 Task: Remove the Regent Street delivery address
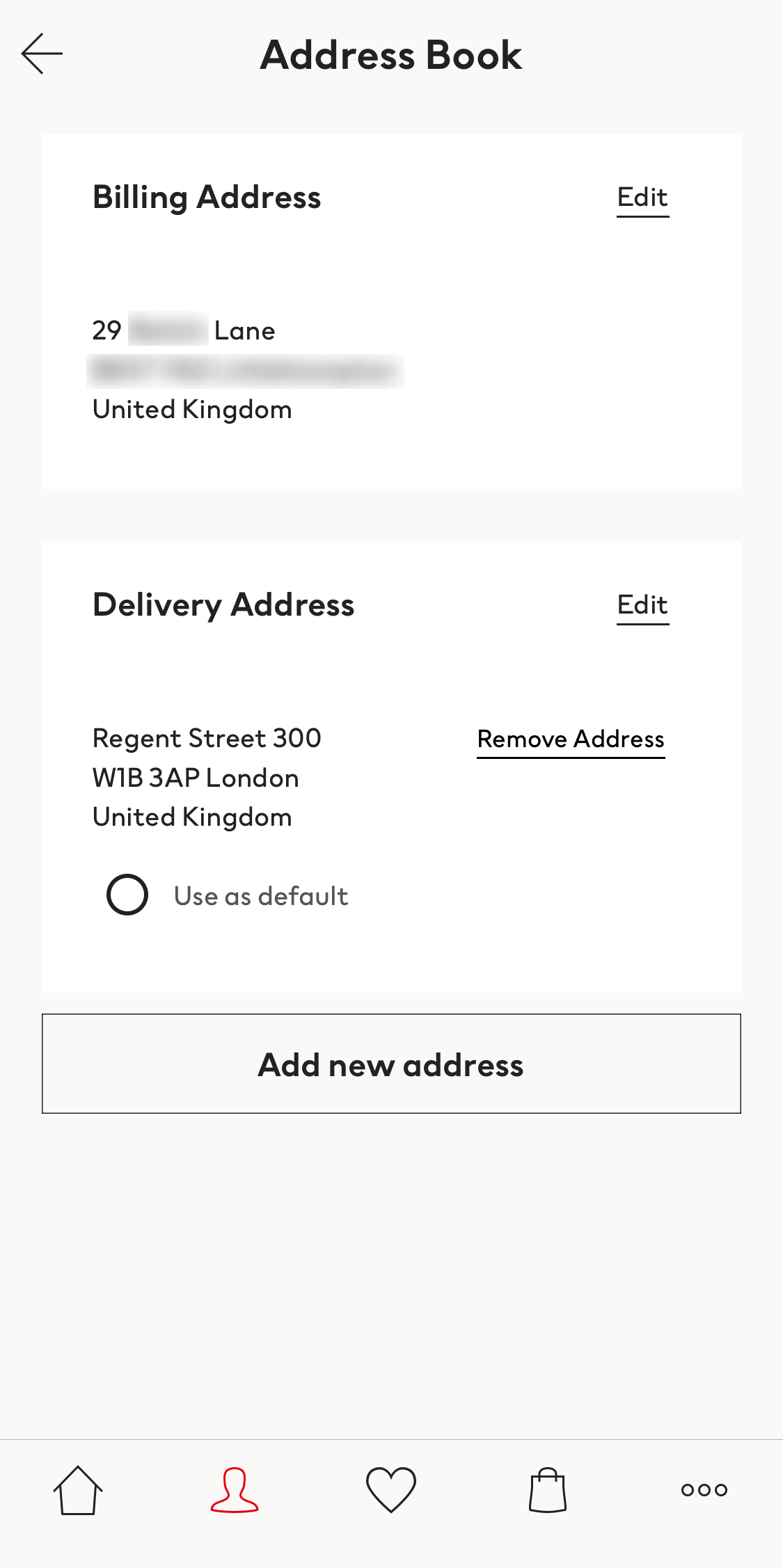571,739
